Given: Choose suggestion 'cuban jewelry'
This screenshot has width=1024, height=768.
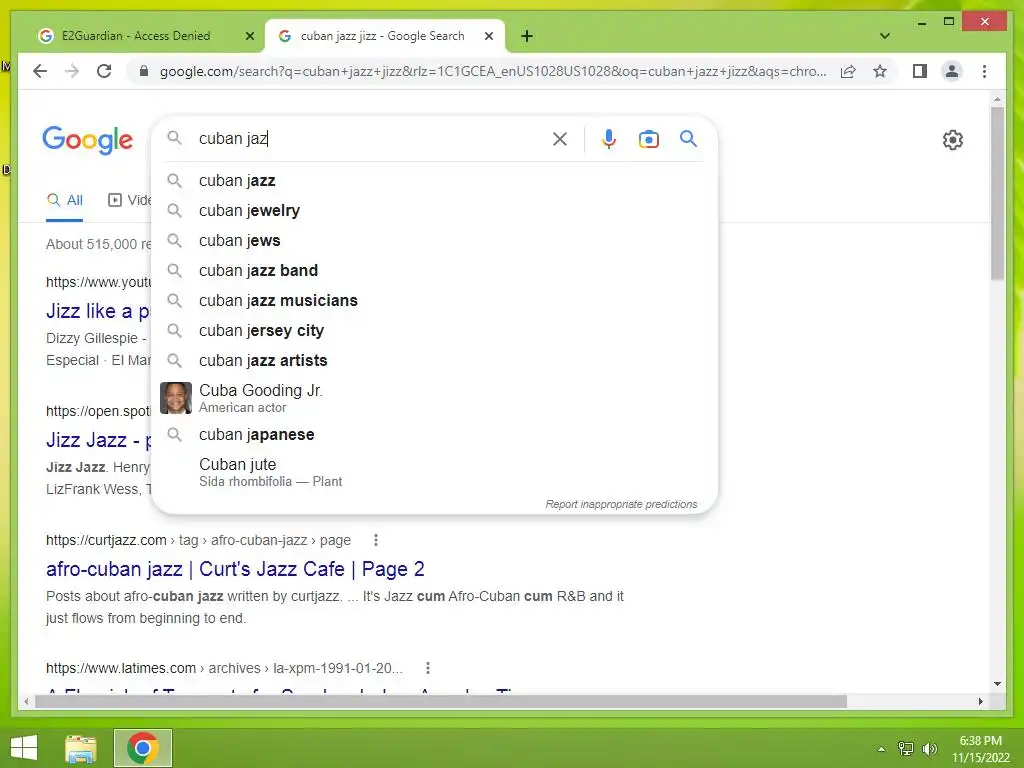Looking at the screenshot, I should tap(434, 210).
